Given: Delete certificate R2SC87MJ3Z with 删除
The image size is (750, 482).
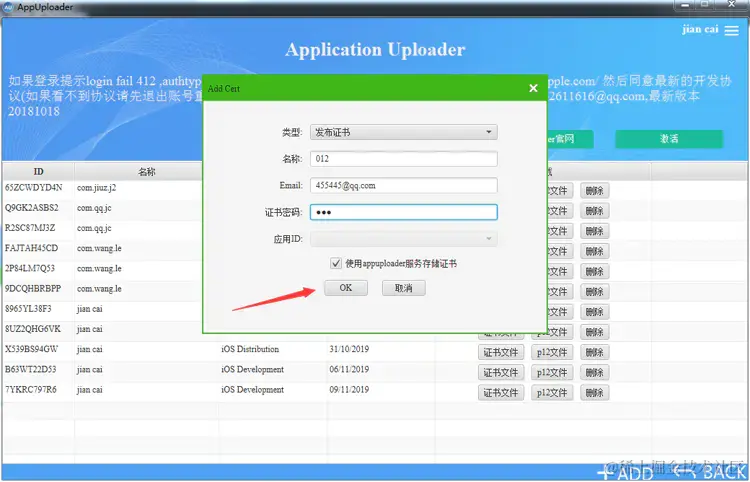Looking at the screenshot, I should 595,231.
